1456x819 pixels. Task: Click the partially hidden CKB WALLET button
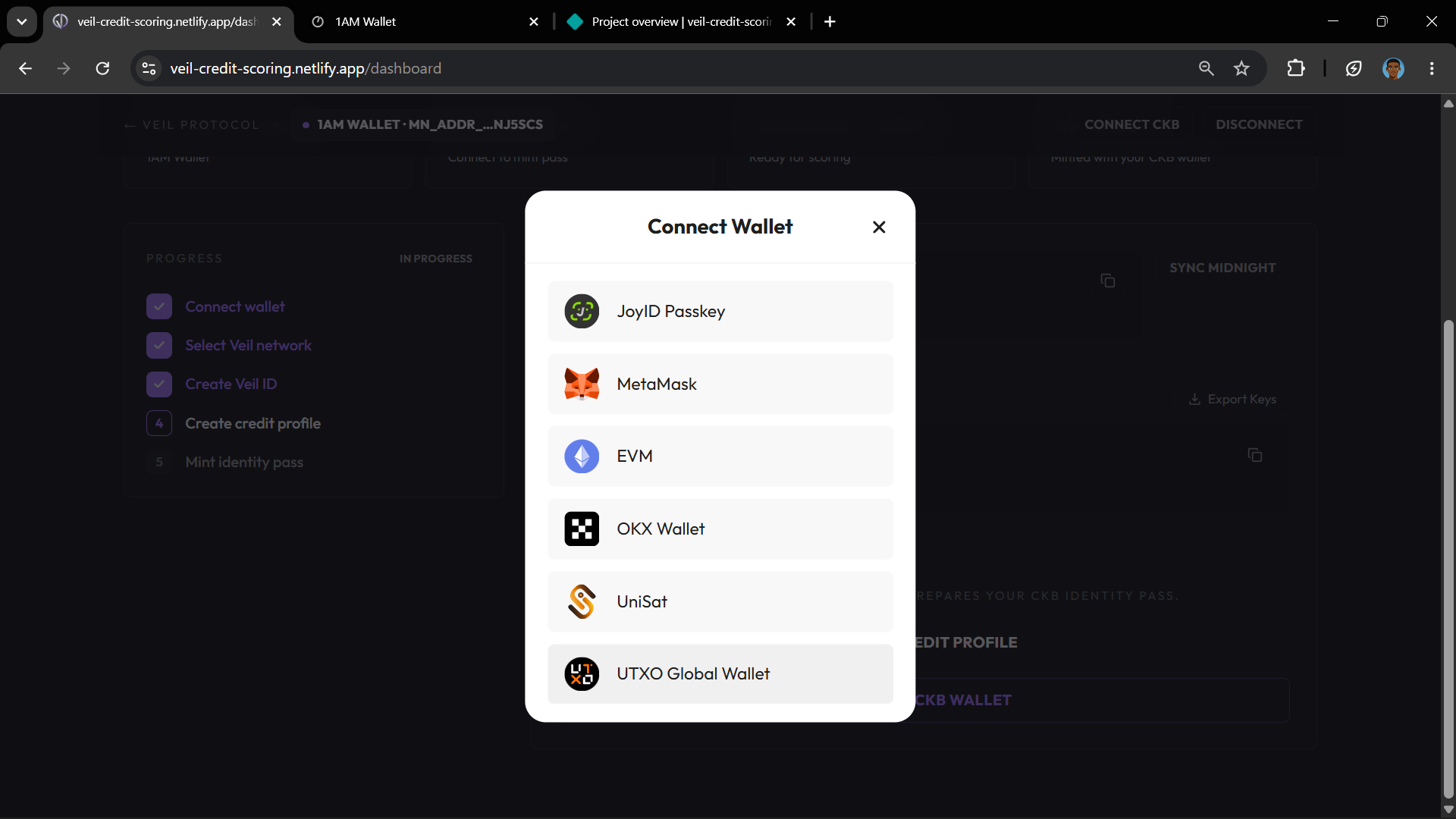[x=1103, y=700]
